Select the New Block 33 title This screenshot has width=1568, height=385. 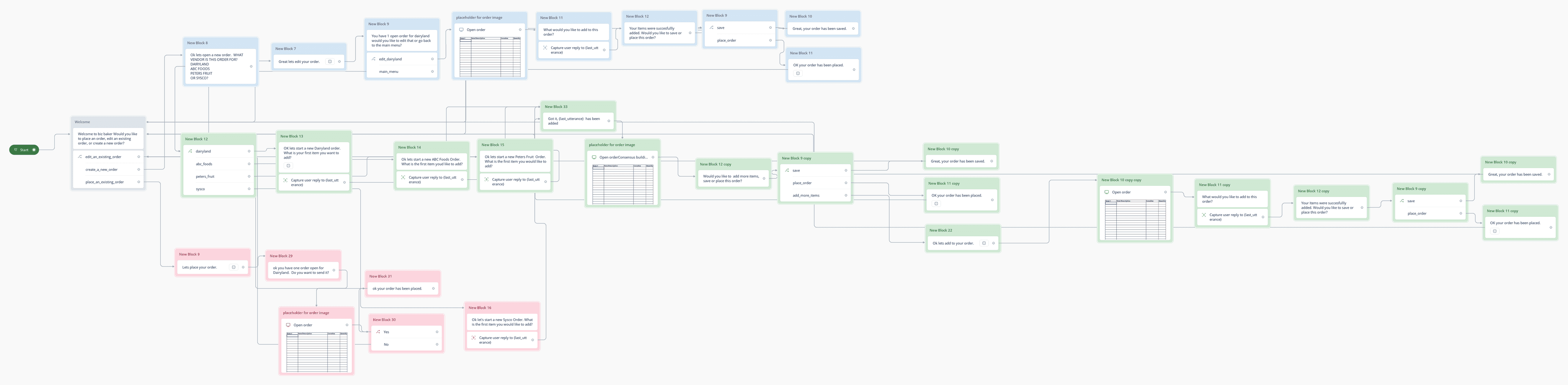pyautogui.click(x=556, y=106)
